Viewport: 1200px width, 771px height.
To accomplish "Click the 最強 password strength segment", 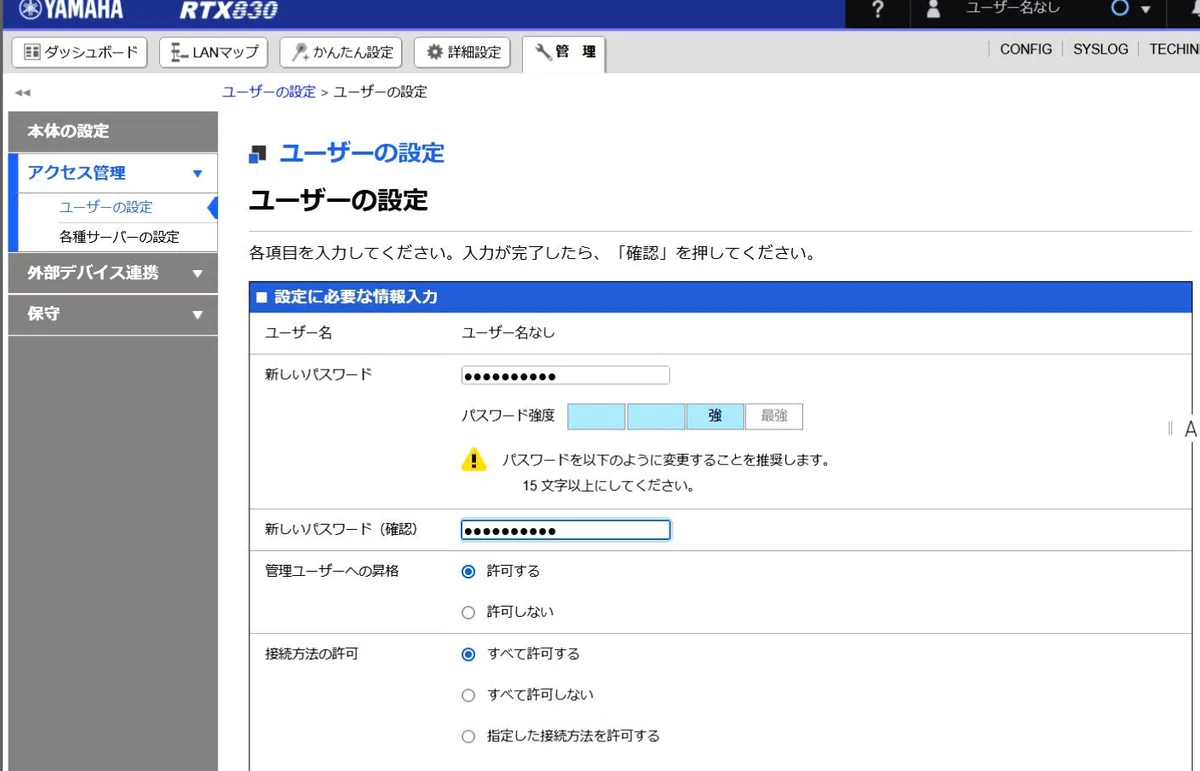I will click(x=774, y=416).
